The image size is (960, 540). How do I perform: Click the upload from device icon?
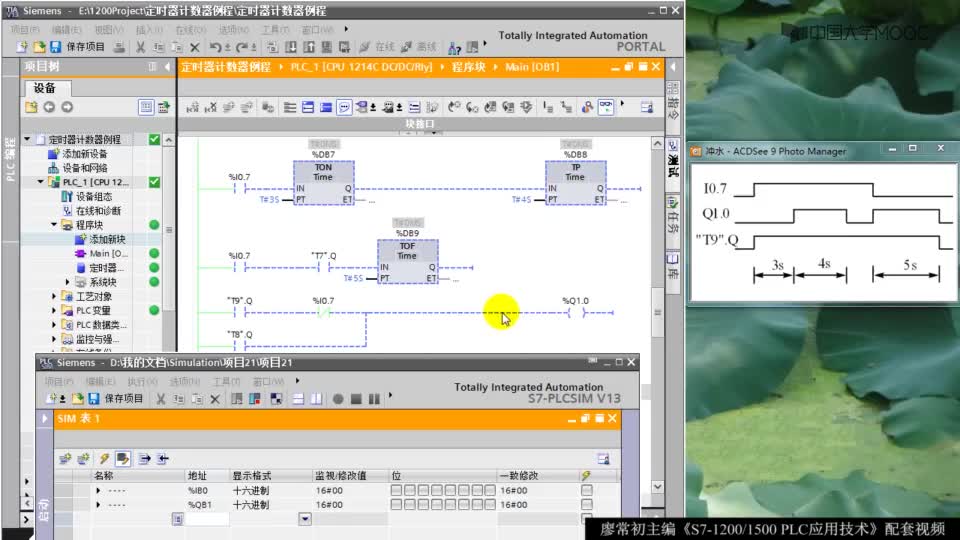point(309,47)
